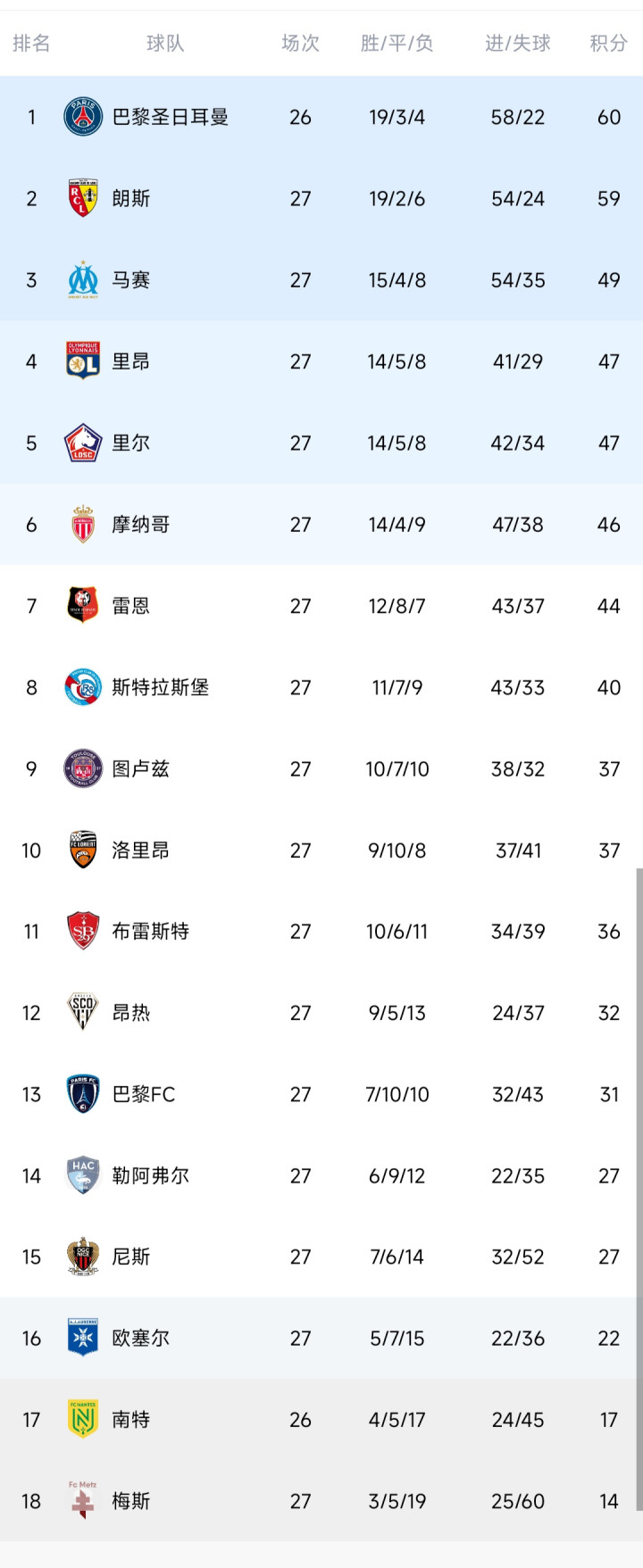Open the FC Nantes yellow badge
Screen dimensions: 643x1568
click(83, 1419)
